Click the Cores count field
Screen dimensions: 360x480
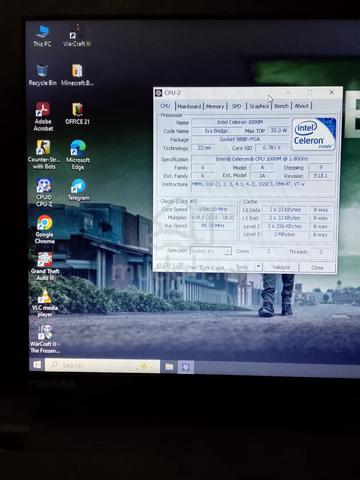(x=268, y=251)
